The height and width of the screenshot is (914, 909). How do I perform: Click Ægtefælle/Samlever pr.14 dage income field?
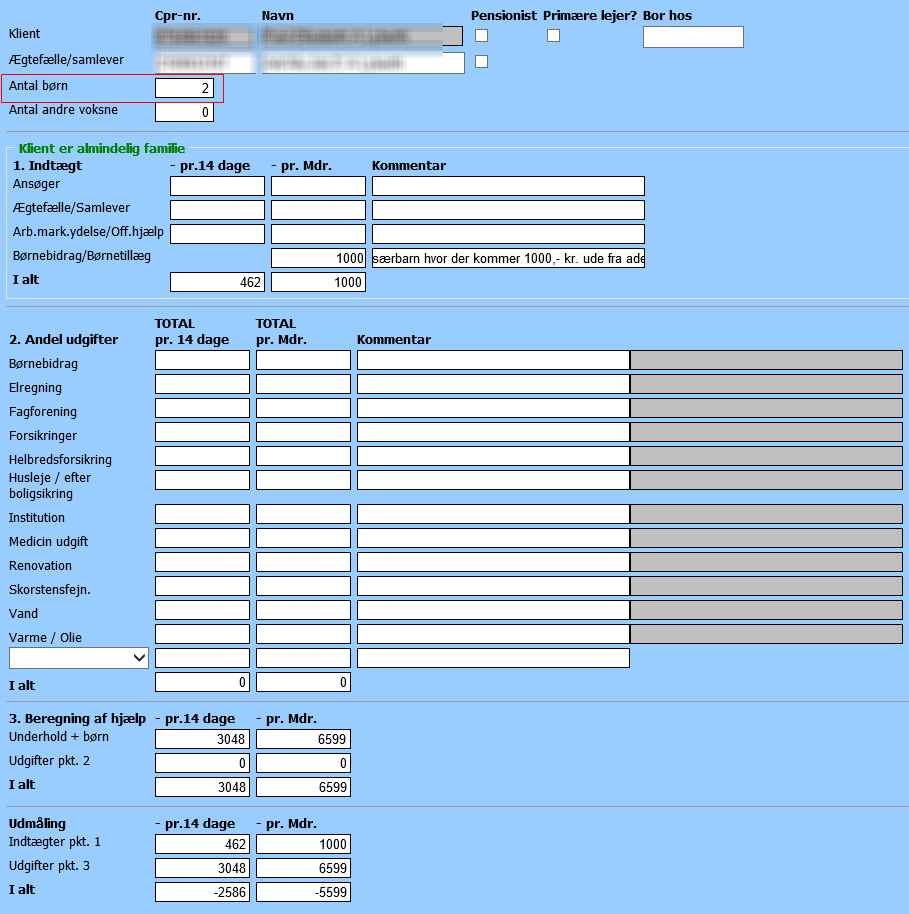pos(217,210)
